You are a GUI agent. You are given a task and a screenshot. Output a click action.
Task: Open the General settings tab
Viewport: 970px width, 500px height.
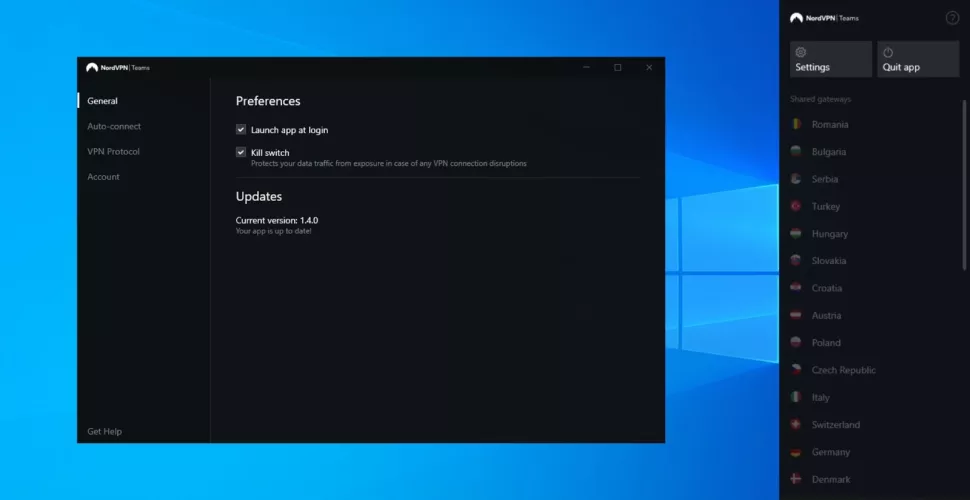coord(102,101)
